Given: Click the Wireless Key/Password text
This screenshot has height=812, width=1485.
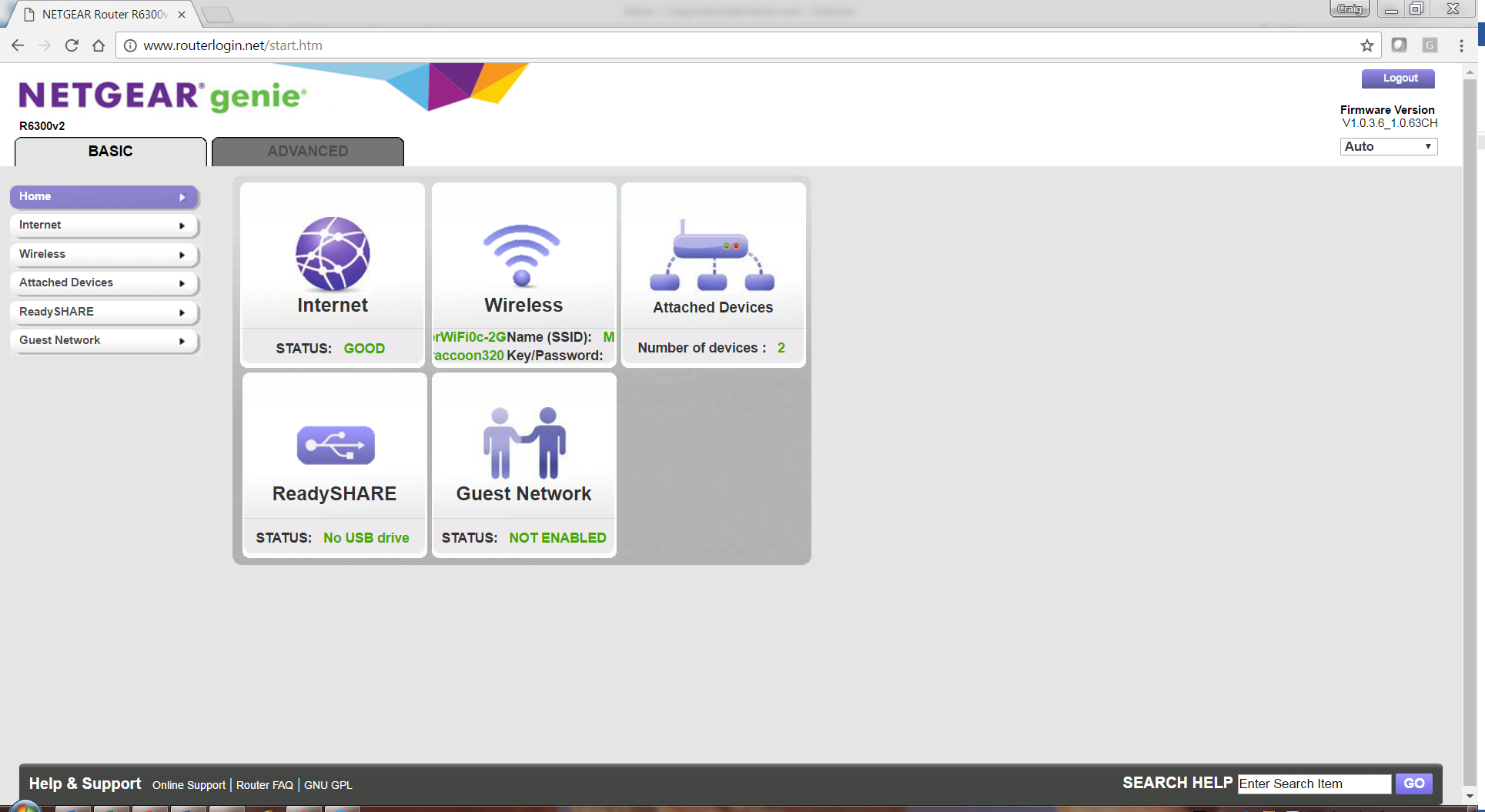Looking at the screenshot, I should tap(555, 356).
